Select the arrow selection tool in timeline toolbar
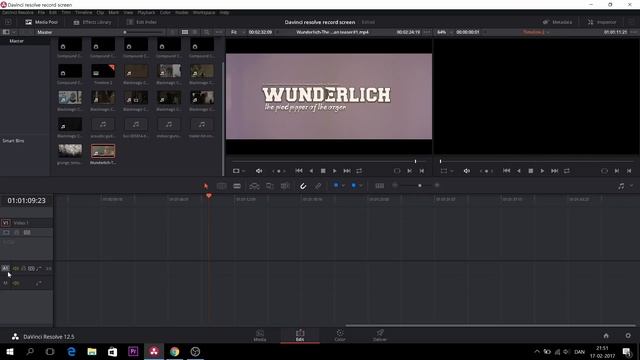The height and width of the screenshot is (360, 640). pyautogui.click(x=206, y=186)
